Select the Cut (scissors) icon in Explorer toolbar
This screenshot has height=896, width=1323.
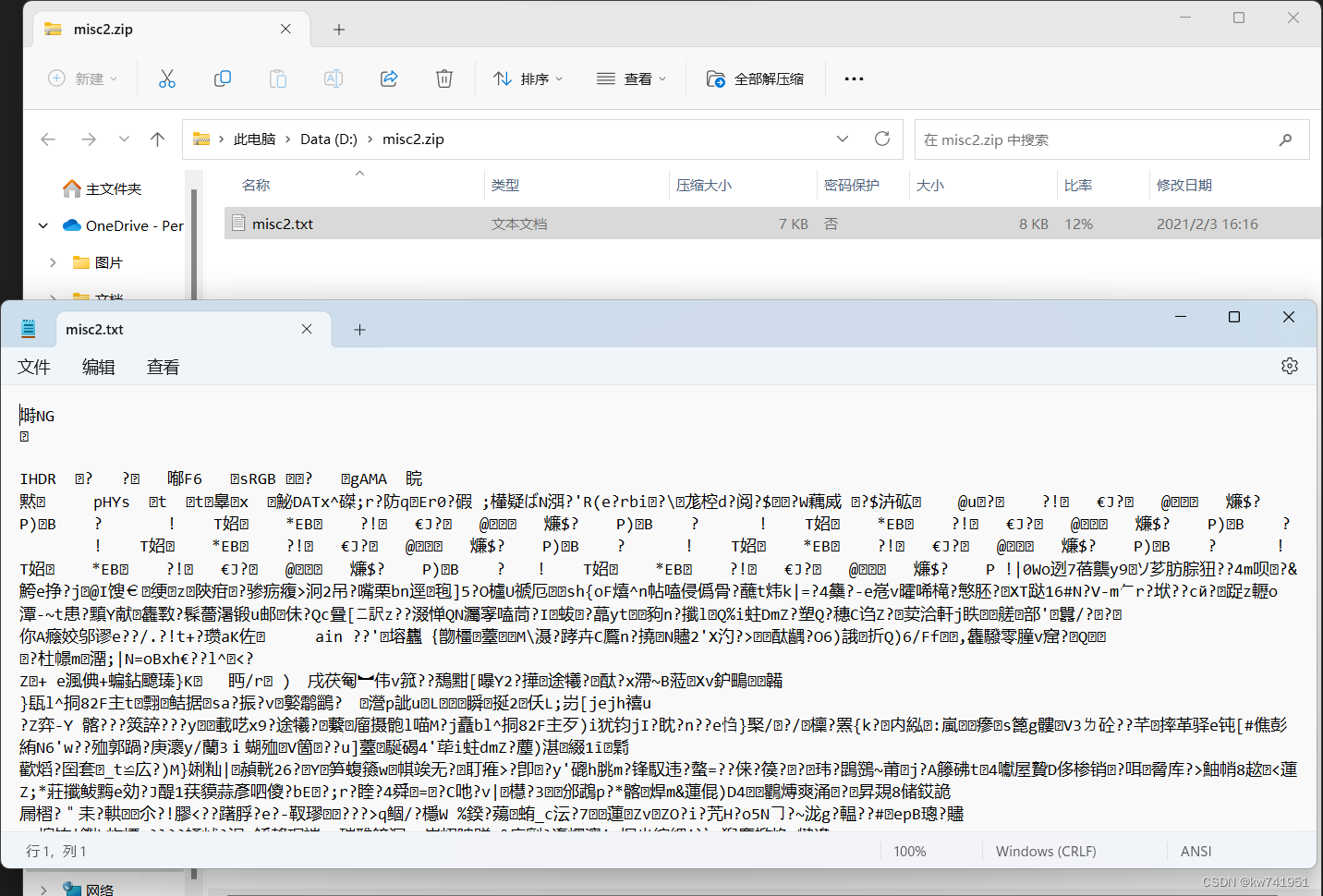click(166, 79)
